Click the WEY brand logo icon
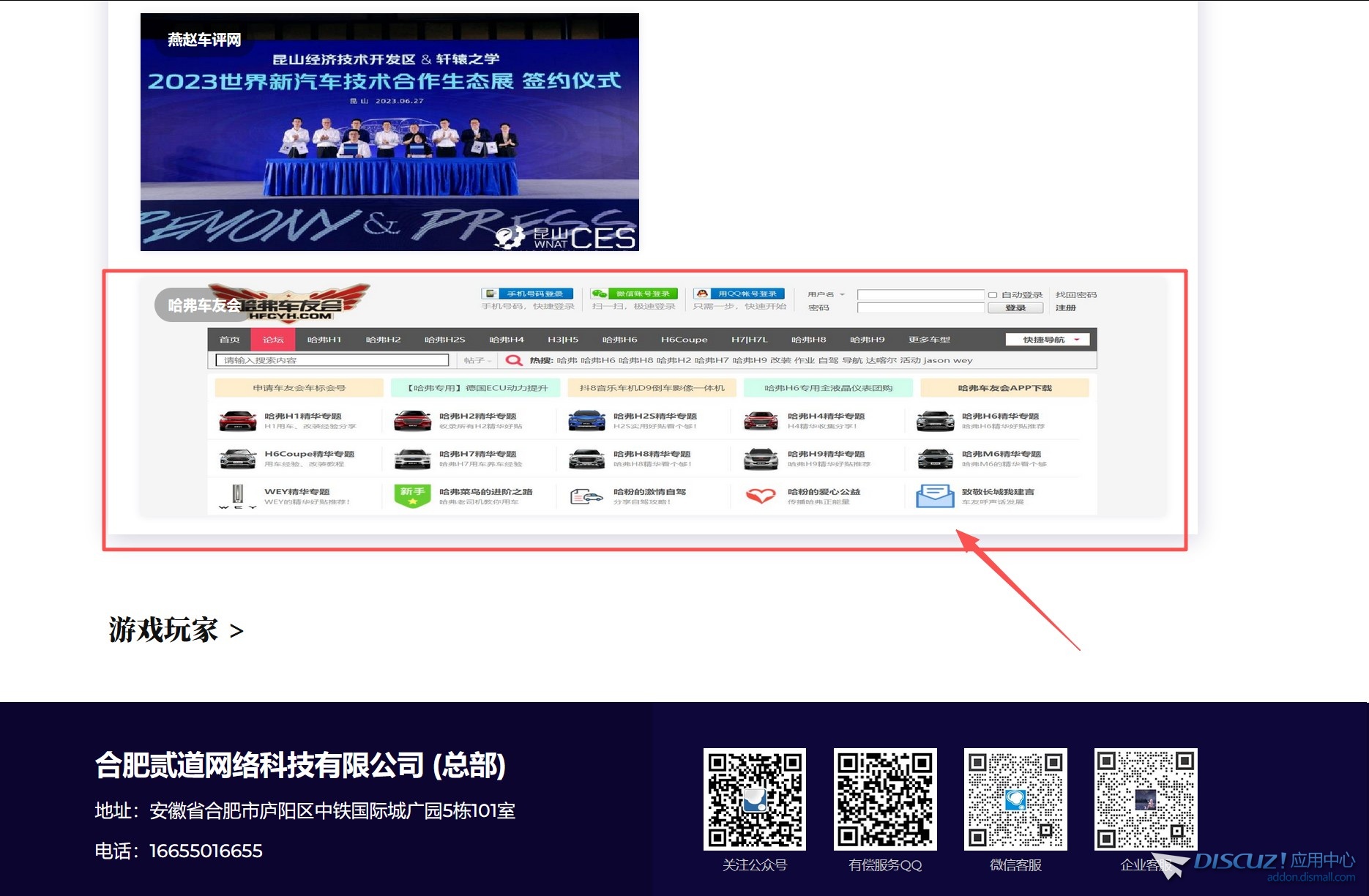The height and width of the screenshot is (896, 1369). [x=236, y=496]
